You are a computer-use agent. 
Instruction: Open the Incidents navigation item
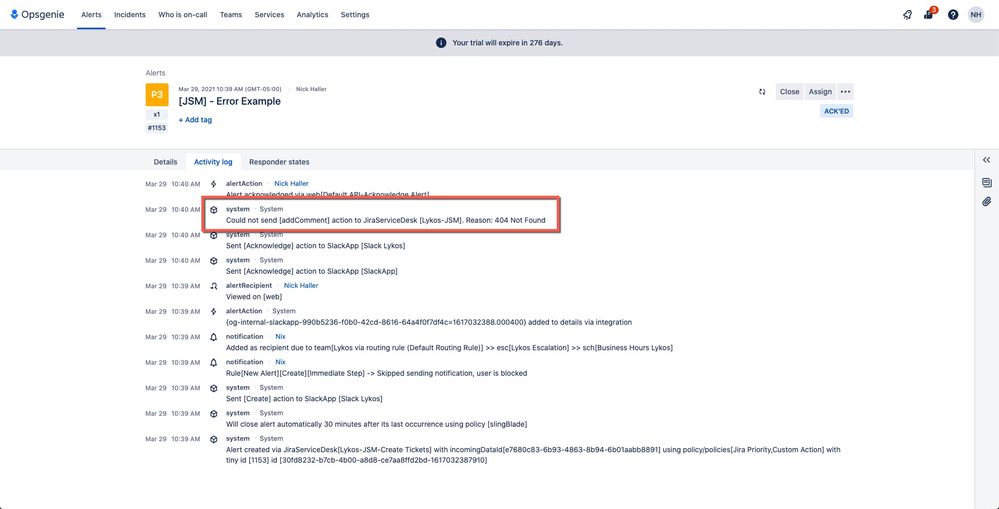coord(130,15)
